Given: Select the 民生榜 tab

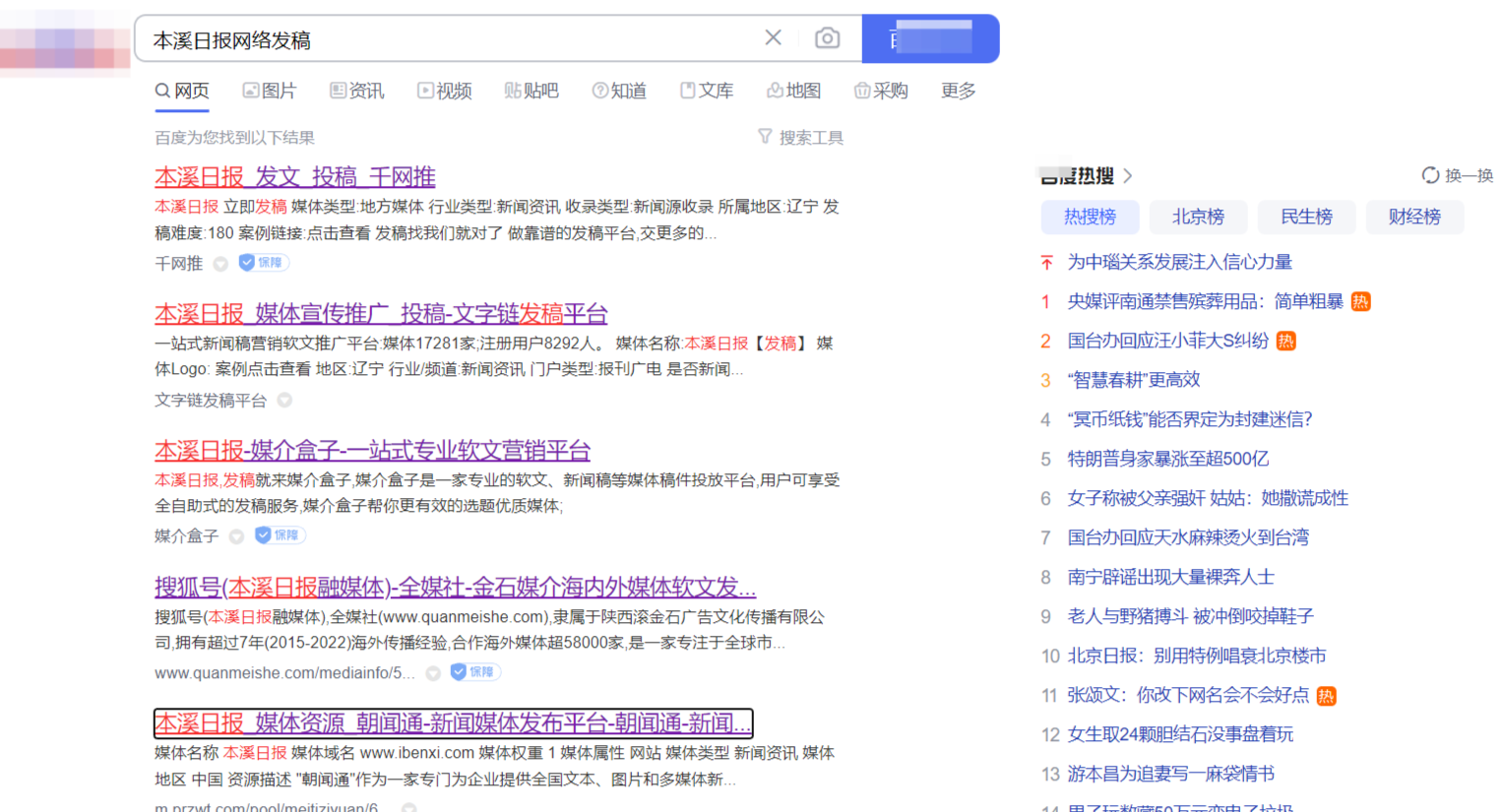Looking at the screenshot, I should tap(1306, 217).
